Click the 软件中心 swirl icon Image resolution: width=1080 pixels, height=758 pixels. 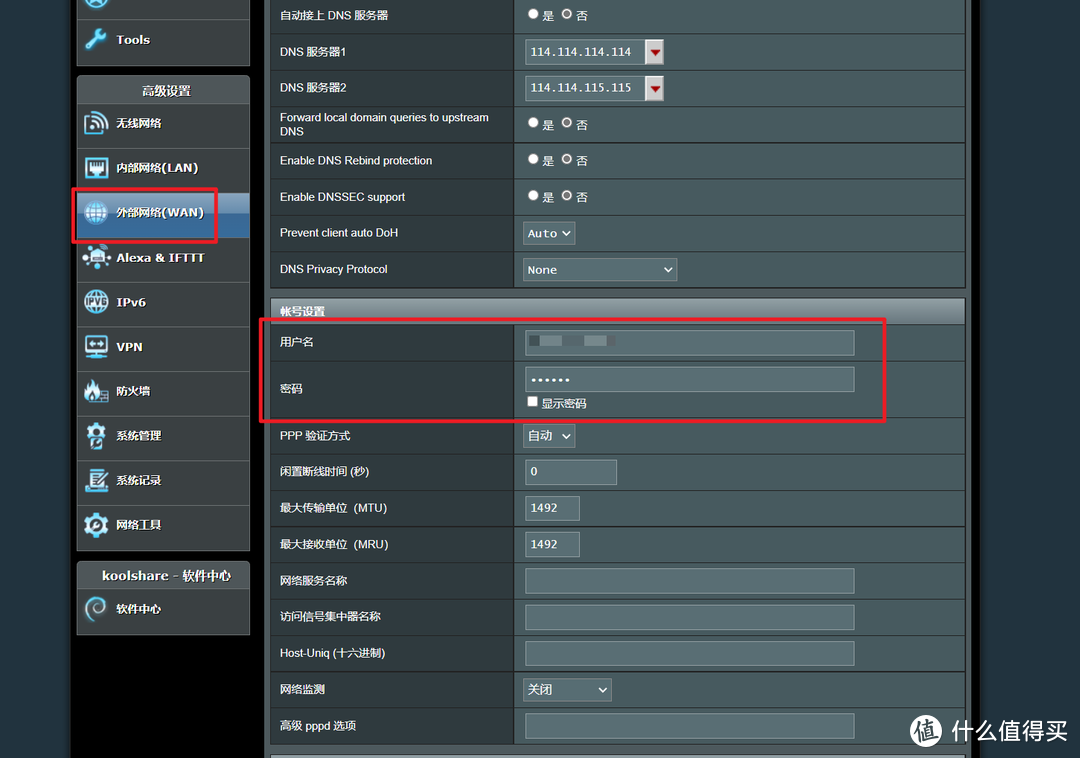click(96, 609)
